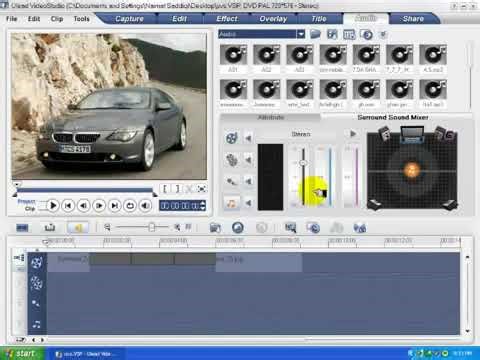Open the Clip menu

coord(57,19)
